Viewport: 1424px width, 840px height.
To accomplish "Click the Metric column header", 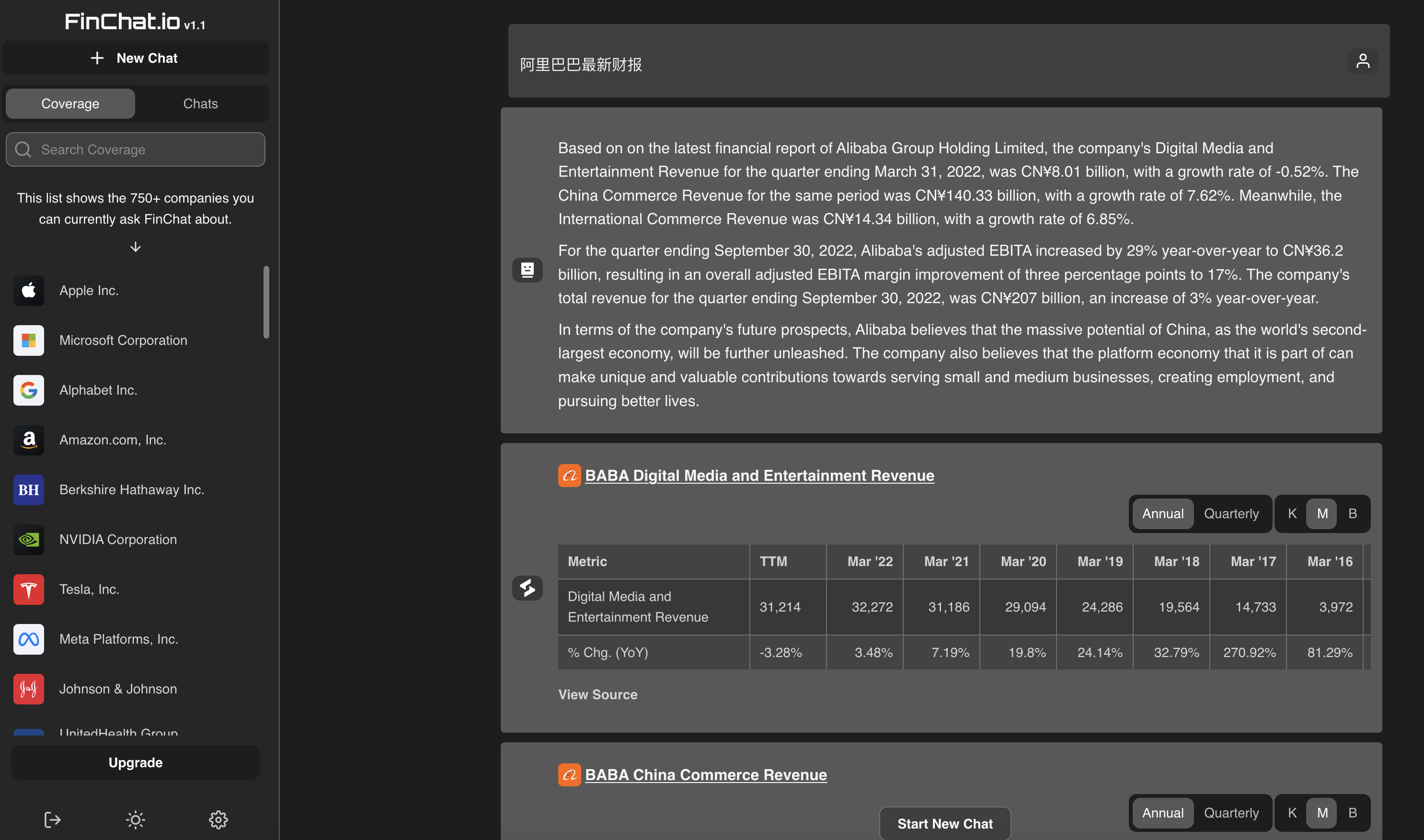I will (x=654, y=561).
